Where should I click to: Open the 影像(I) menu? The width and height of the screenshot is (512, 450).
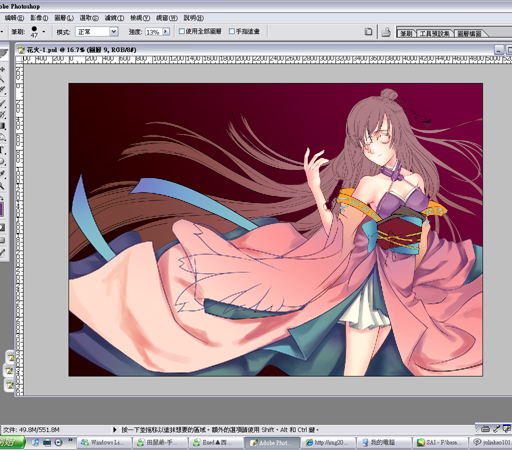[39, 18]
